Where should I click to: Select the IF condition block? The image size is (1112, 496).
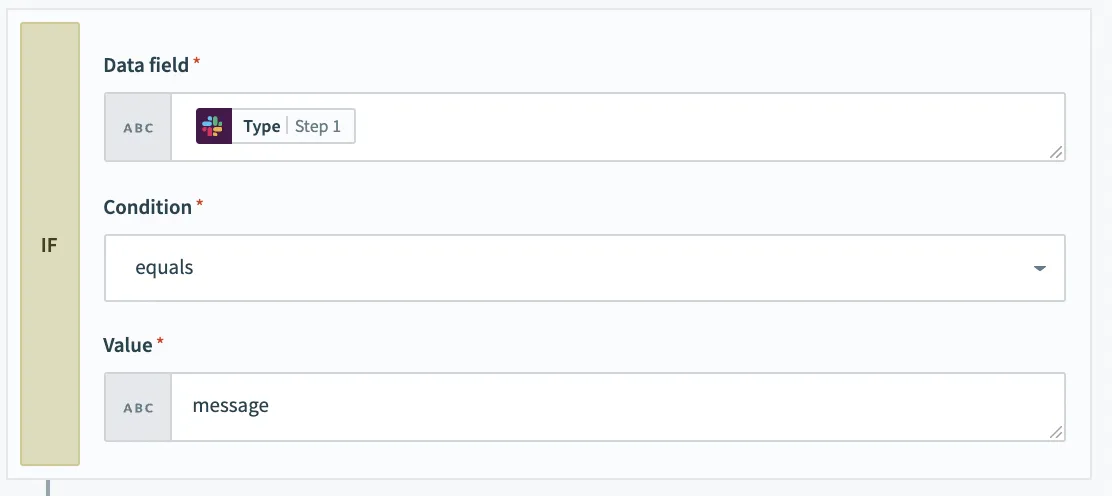pyautogui.click(x=49, y=245)
